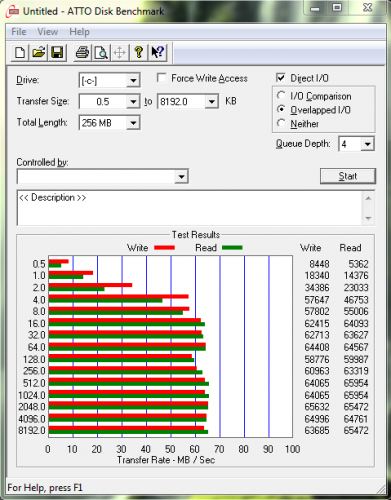This screenshot has height=500, width=391.
Task: Click the yellow question mark About icon
Action: [x=139, y=53]
